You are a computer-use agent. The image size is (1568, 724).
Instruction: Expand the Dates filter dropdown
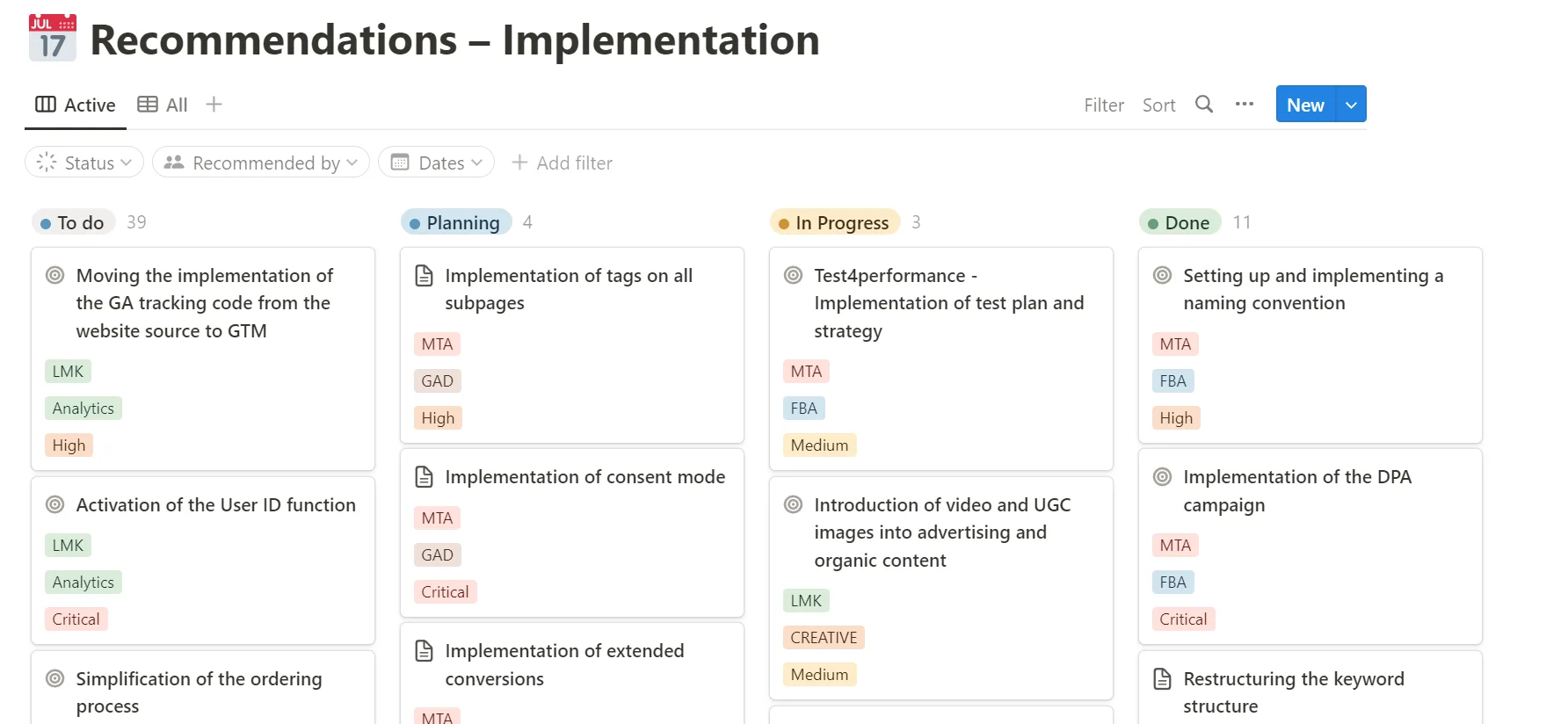436,163
